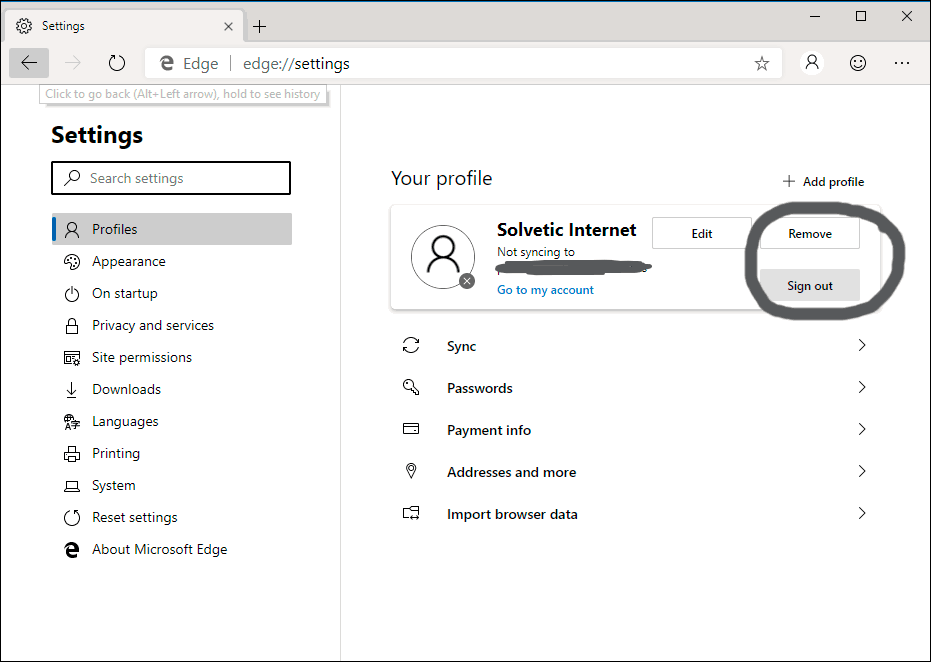The image size is (931, 662).
Task: Send feedback with the smiley icon
Action: click(857, 63)
